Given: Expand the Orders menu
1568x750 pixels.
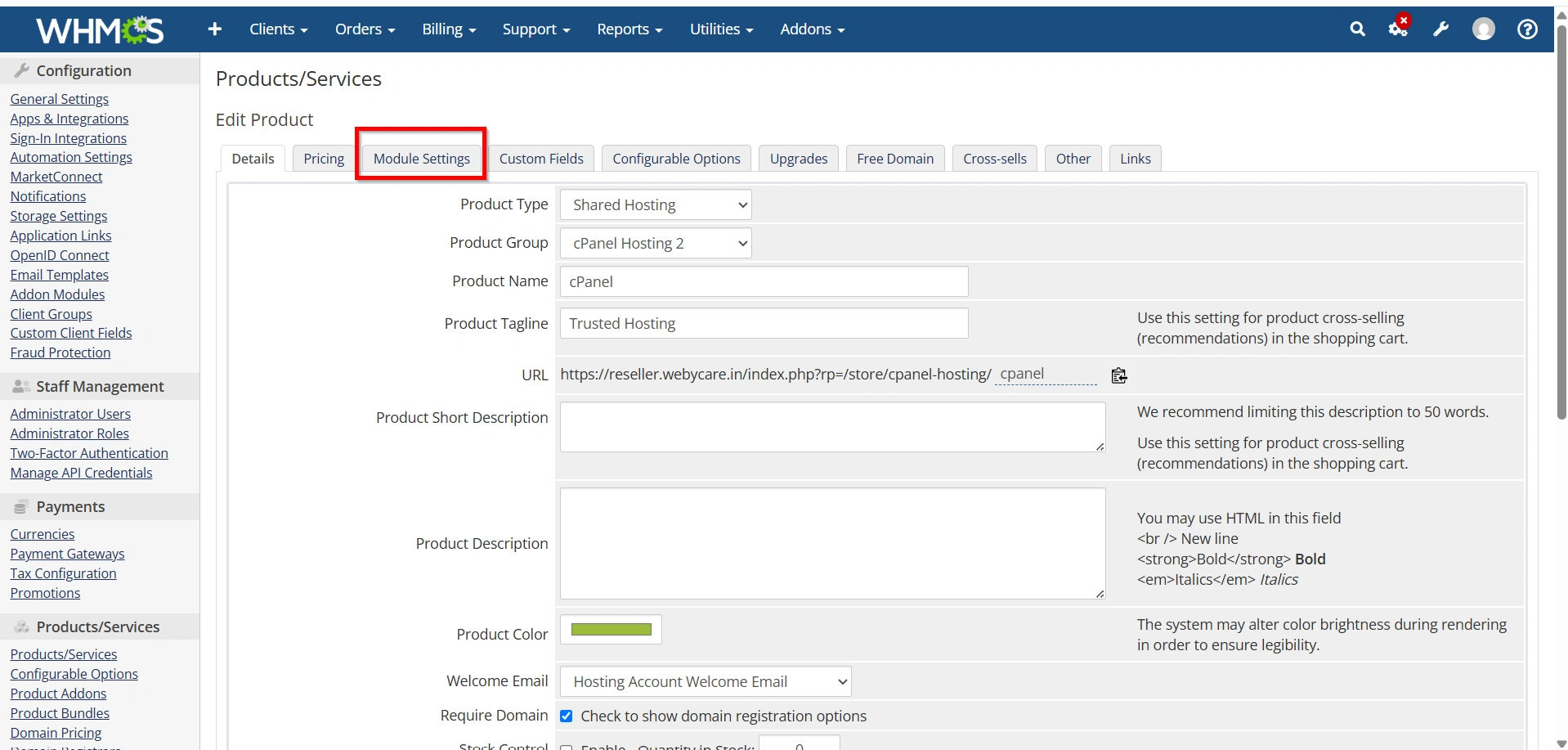Looking at the screenshot, I should click(365, 29).
